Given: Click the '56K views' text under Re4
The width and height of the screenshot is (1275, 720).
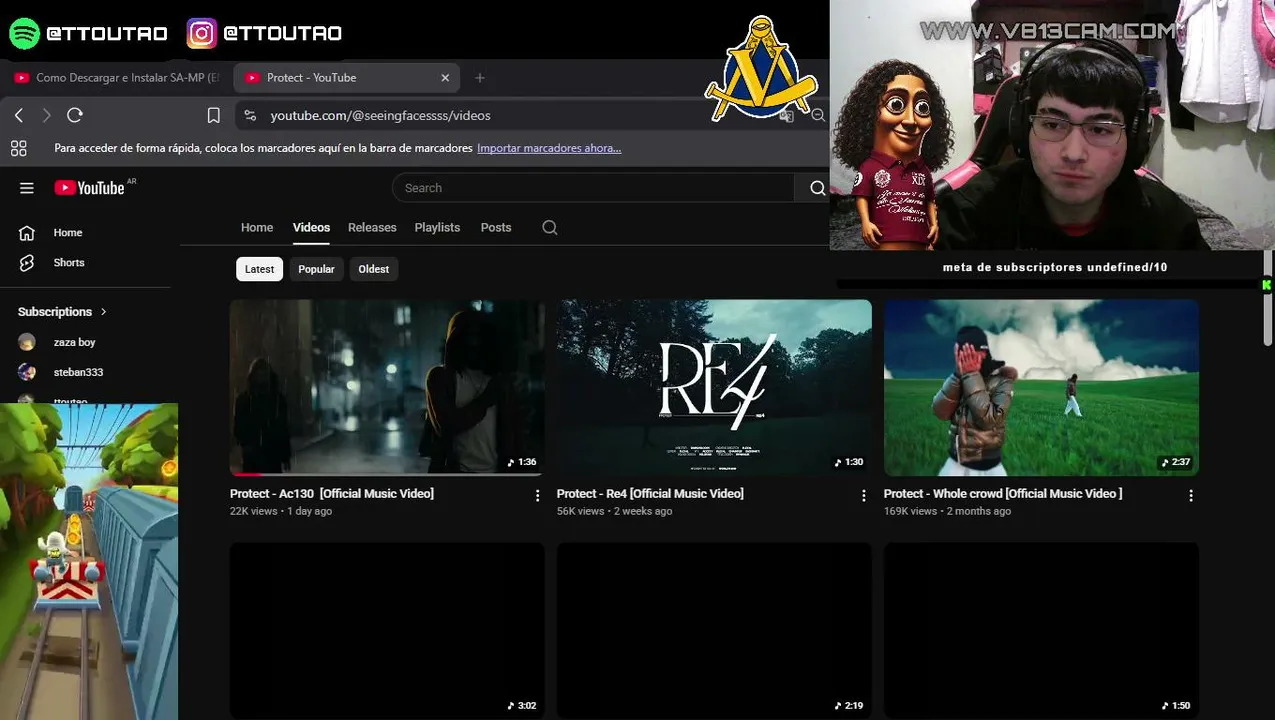Looking at the screenshot, I should coord(581,511).
